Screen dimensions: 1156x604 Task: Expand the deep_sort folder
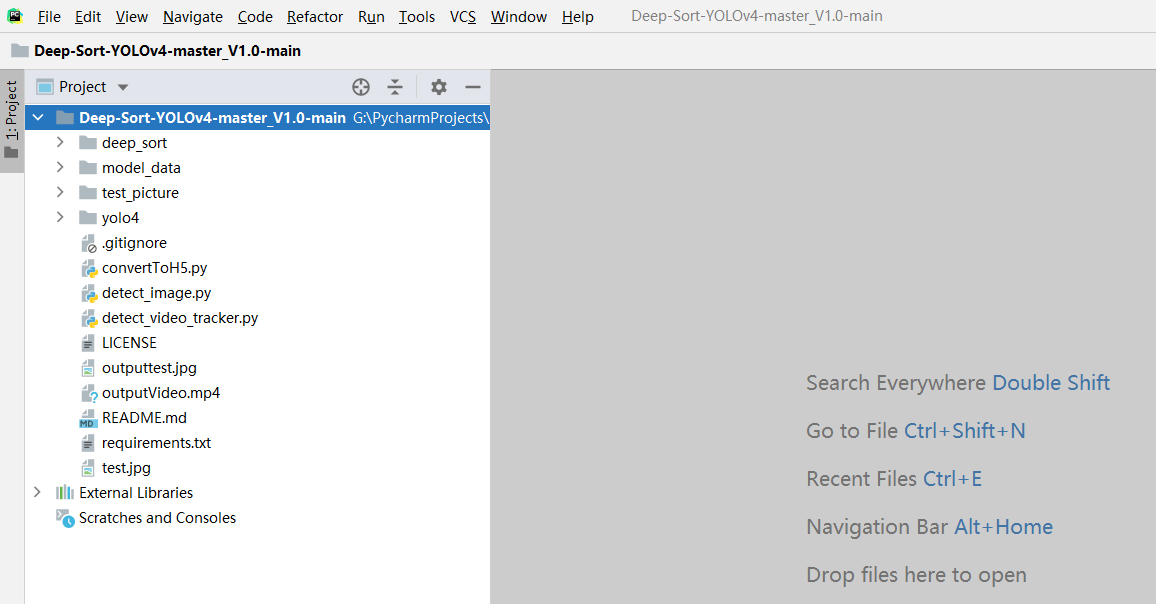(x=60, y=142)
